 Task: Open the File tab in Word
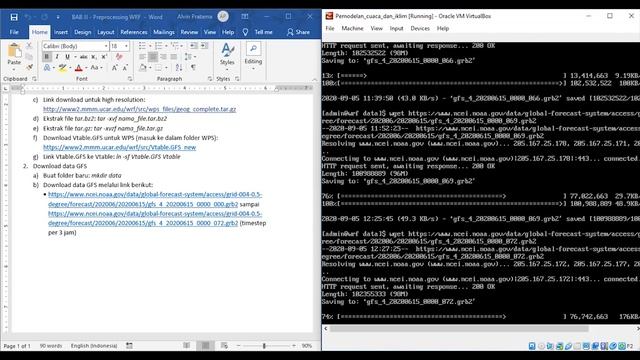[14, 32]
